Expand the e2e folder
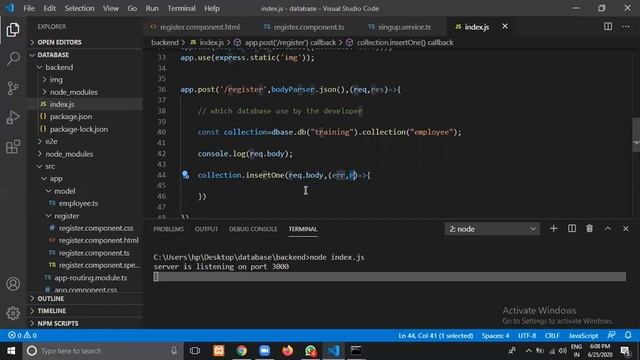The width and height of the screenshot is (640, 360). click(51, 141)
